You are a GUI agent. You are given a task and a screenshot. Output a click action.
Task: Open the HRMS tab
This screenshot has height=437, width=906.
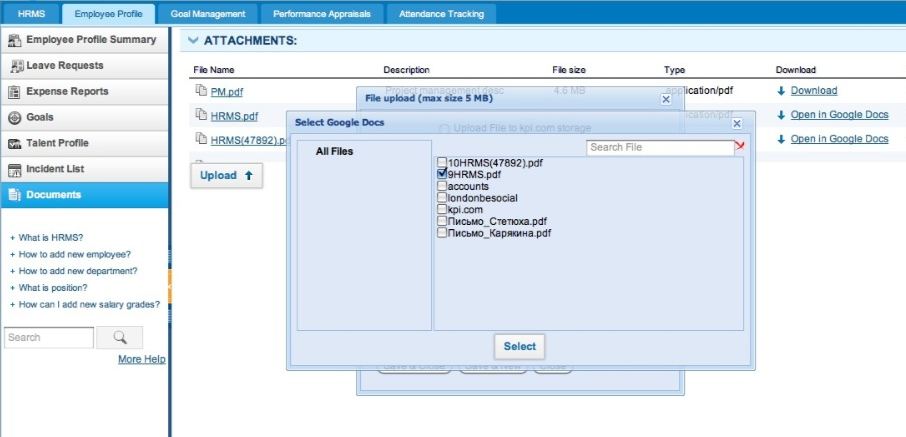pyautogui.click(x=31, y=13)
